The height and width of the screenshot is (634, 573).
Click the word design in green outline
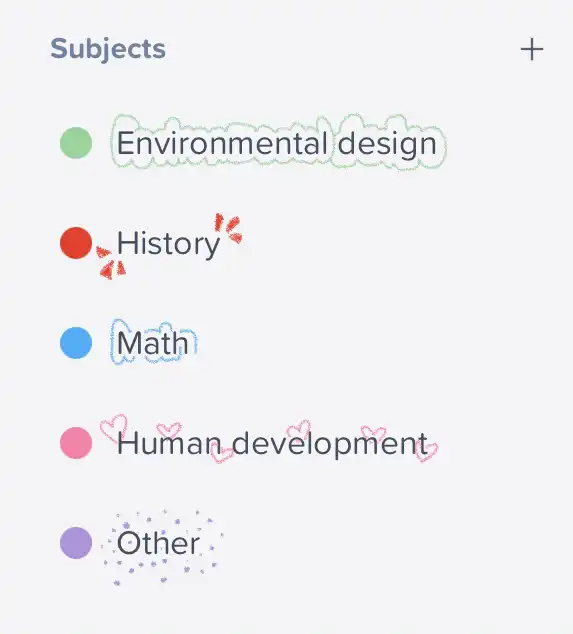[387, 145]
